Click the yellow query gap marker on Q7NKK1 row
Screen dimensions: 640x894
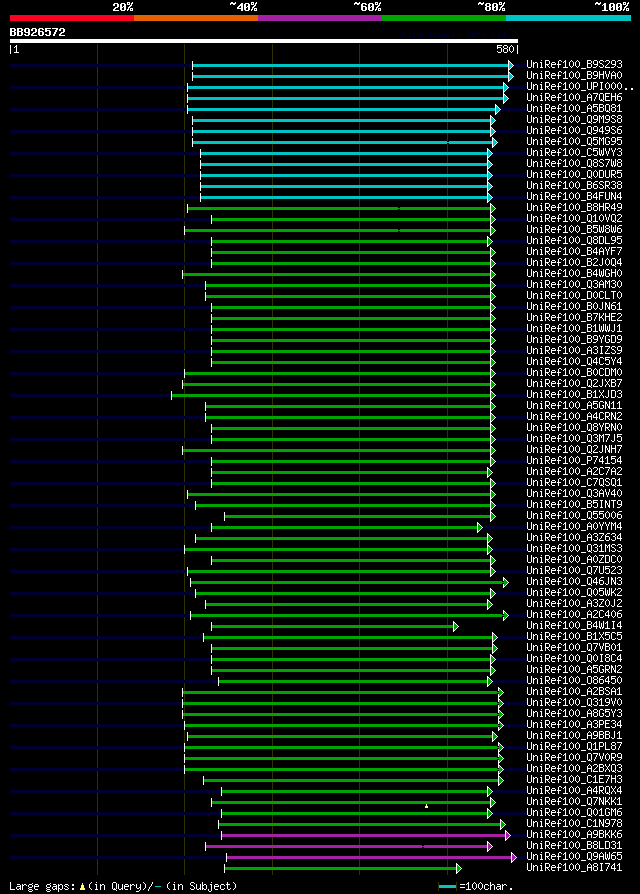(426, 806)
